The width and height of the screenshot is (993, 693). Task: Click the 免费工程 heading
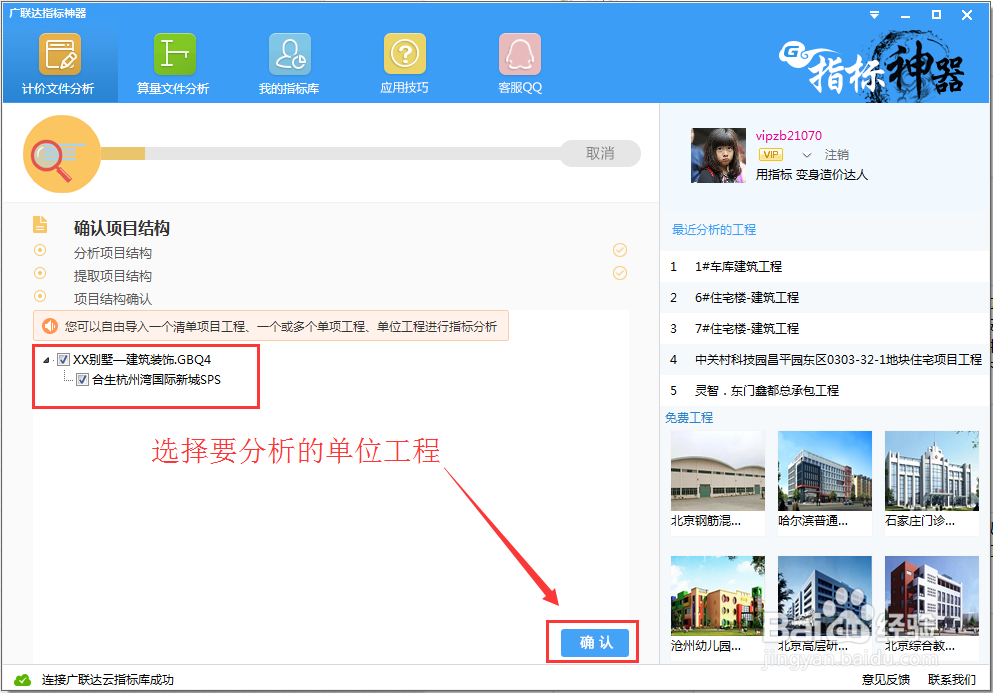click(x=689, y=417)
